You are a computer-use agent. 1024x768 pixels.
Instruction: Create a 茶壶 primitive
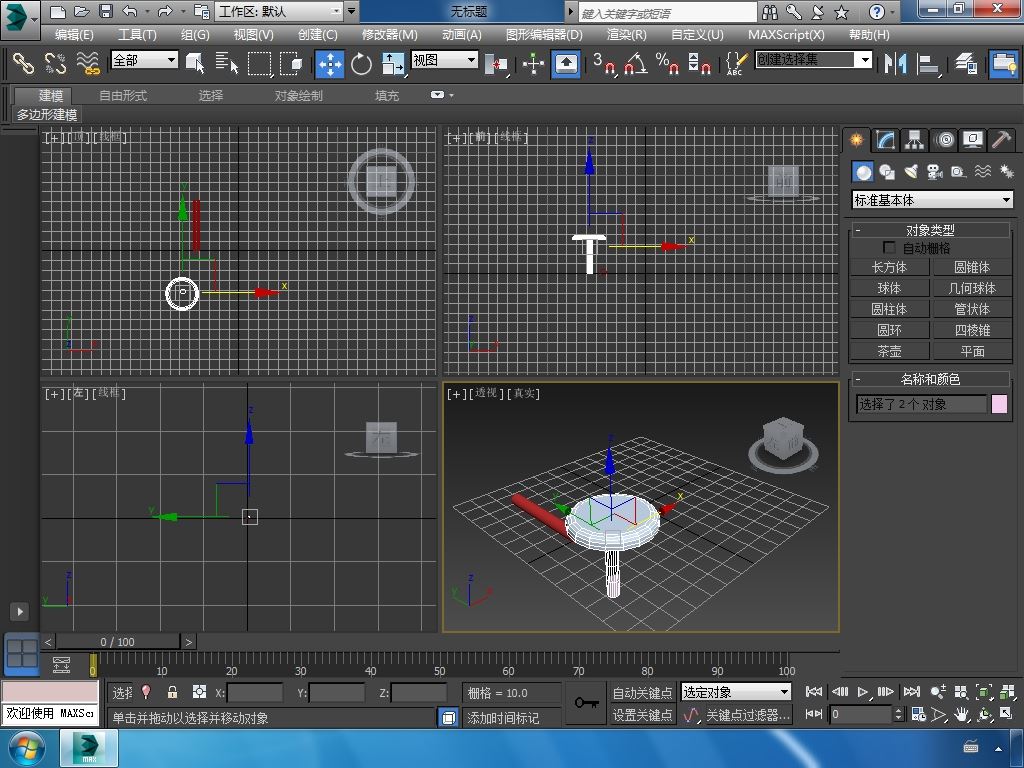(x=889, y=351)
